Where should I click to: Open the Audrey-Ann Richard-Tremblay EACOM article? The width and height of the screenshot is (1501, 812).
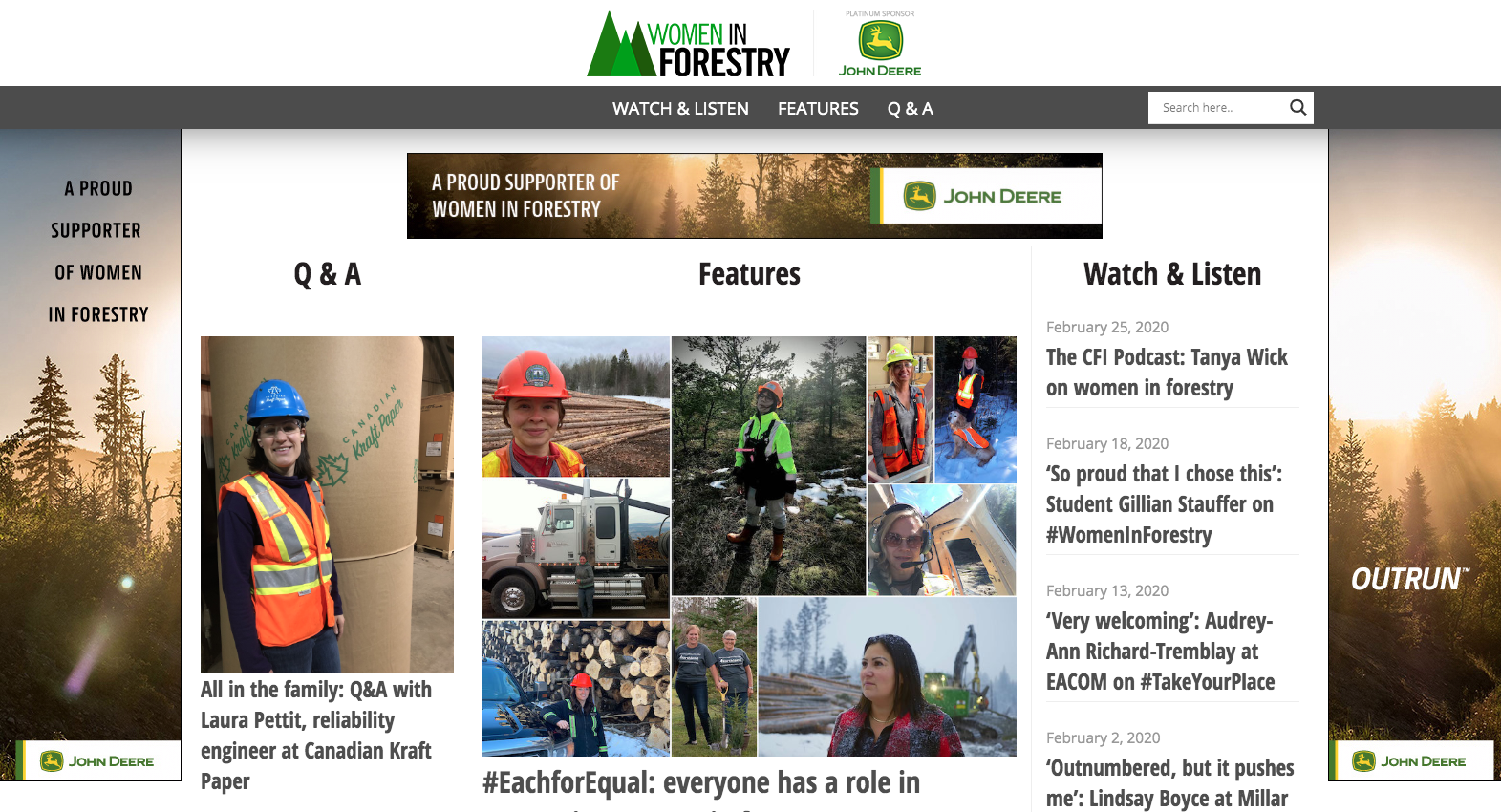pyautogui.click(x=1161, y=652)
